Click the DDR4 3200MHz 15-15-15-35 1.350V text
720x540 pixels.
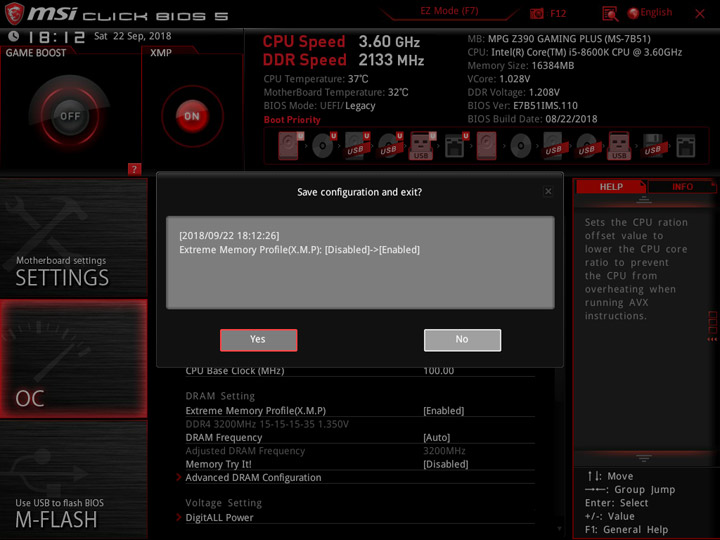(267, 424)
